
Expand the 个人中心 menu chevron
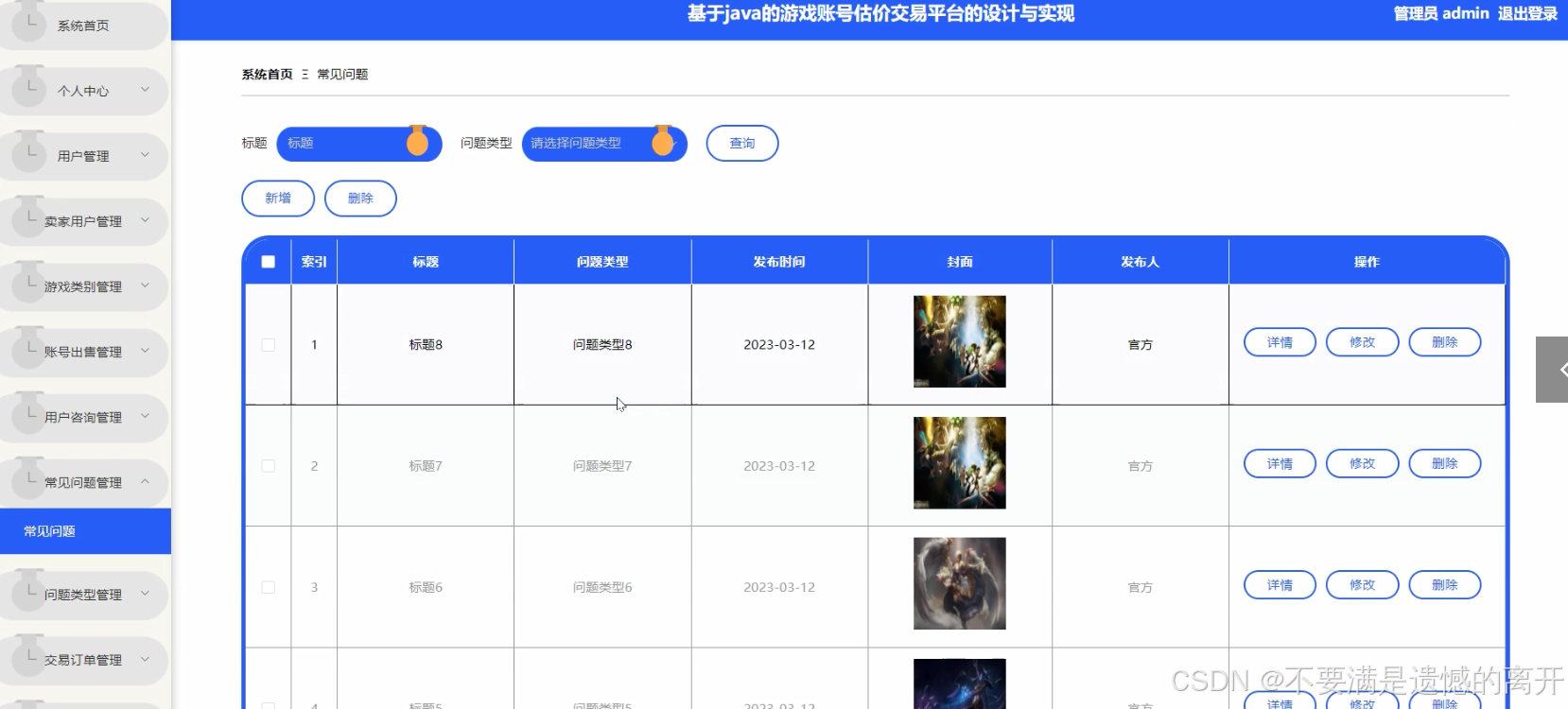(145, 90)
